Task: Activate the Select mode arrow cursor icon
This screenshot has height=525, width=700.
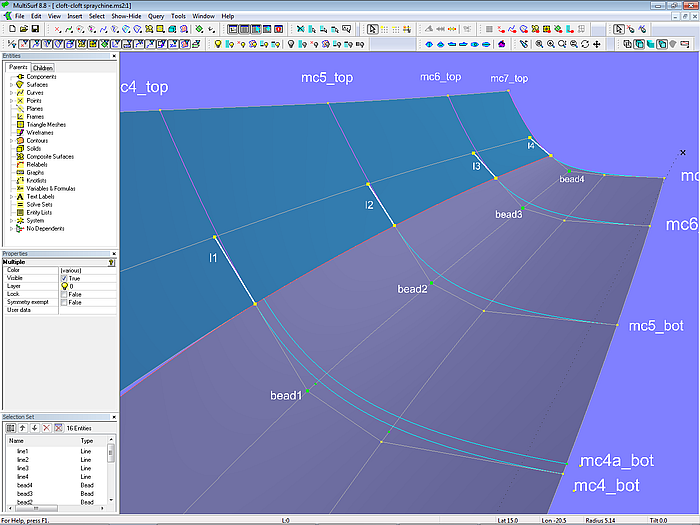Action: (372, 30)
